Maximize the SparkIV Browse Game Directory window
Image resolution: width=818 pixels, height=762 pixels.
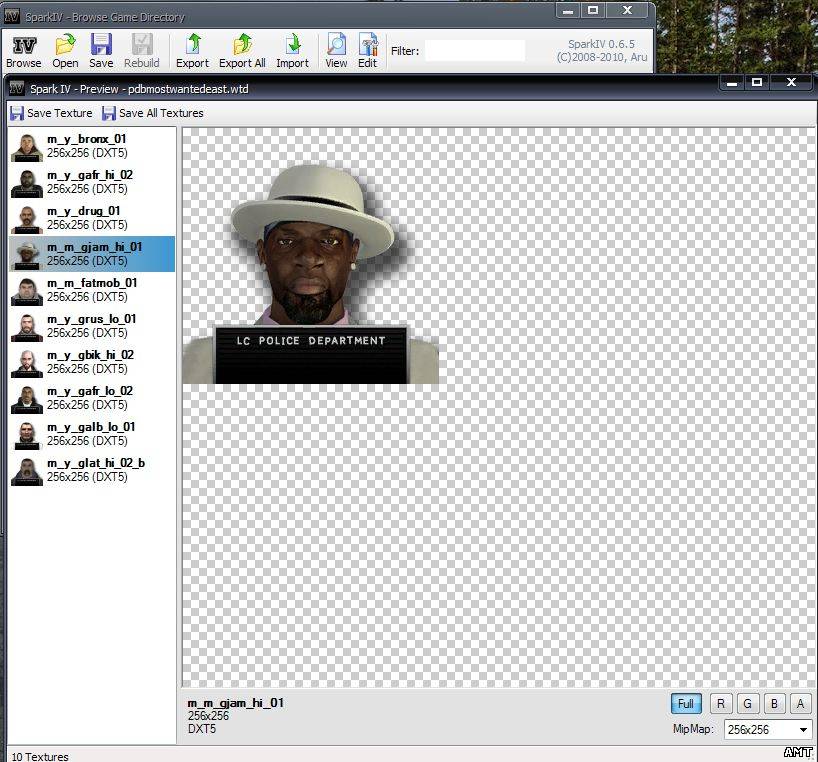click(593, 10)
